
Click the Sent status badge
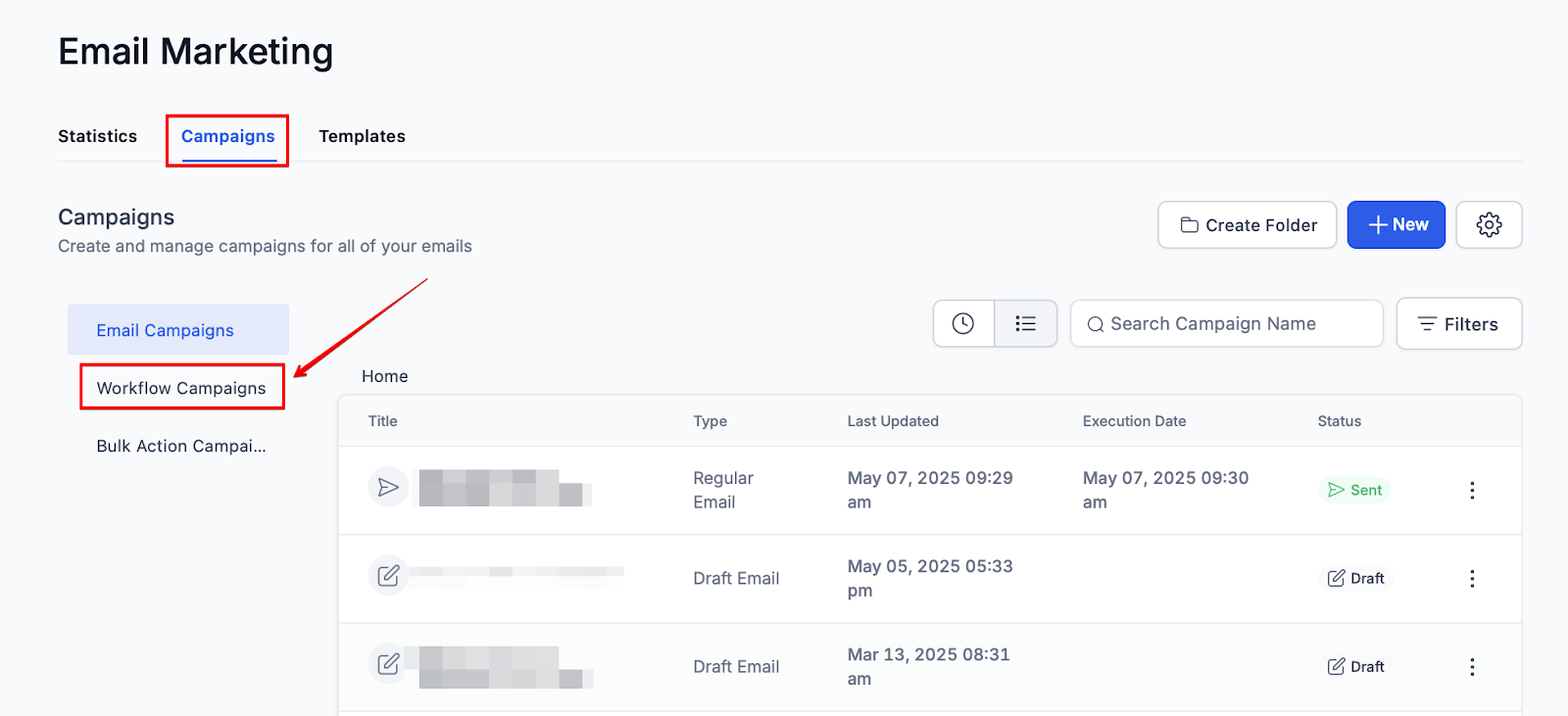point(1355,490)
